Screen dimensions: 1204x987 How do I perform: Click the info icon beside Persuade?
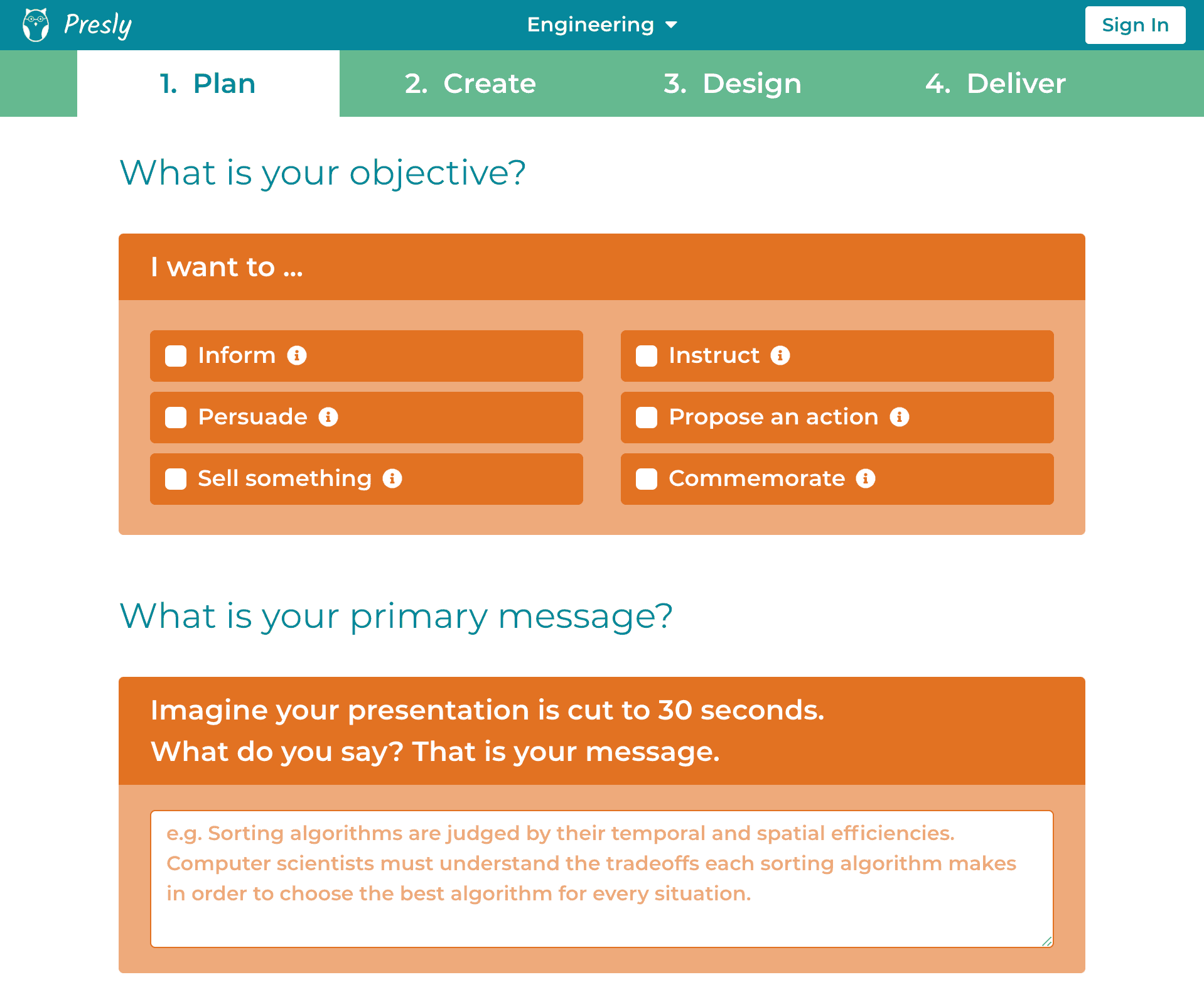click(328, 417)
